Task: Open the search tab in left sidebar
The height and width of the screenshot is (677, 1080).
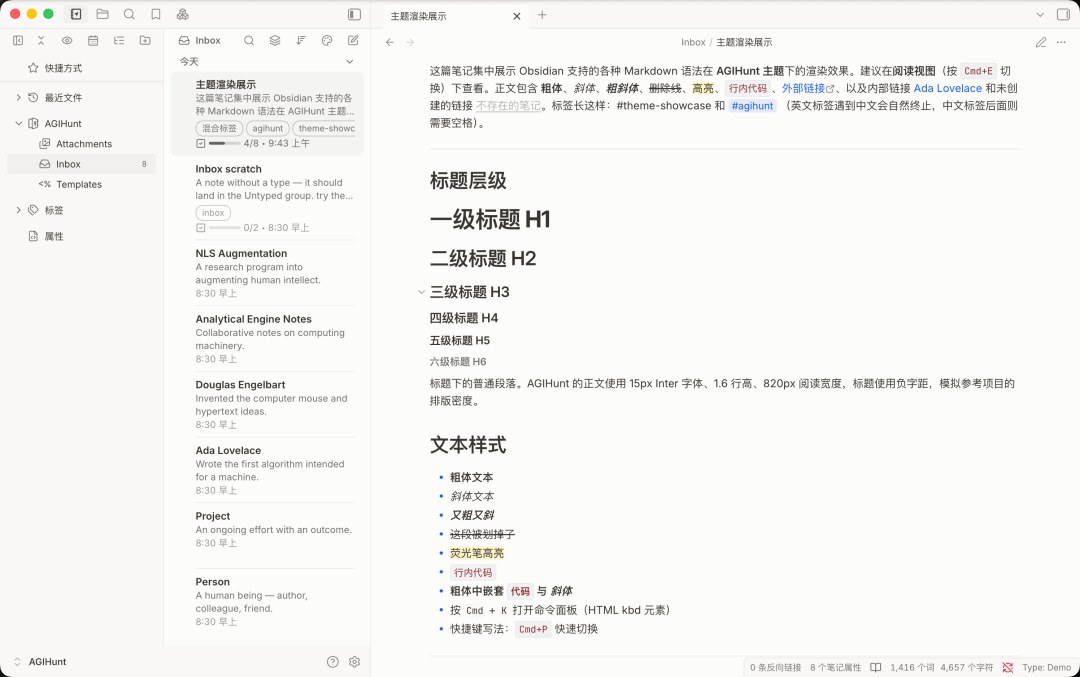Action: (x=129, y=14)
